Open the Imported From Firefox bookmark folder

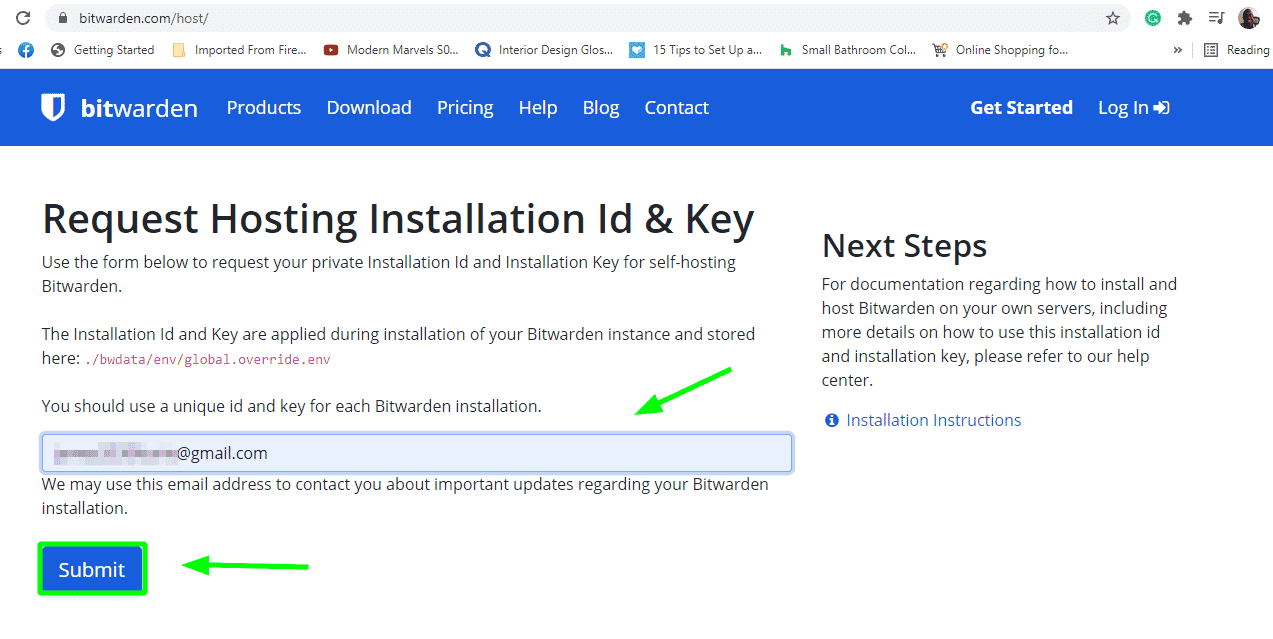coord(239,50)
